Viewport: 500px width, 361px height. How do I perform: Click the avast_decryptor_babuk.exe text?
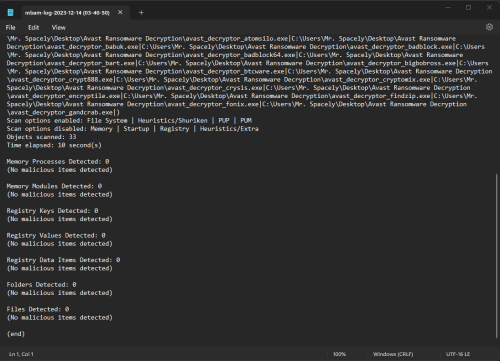click(93, 47)
